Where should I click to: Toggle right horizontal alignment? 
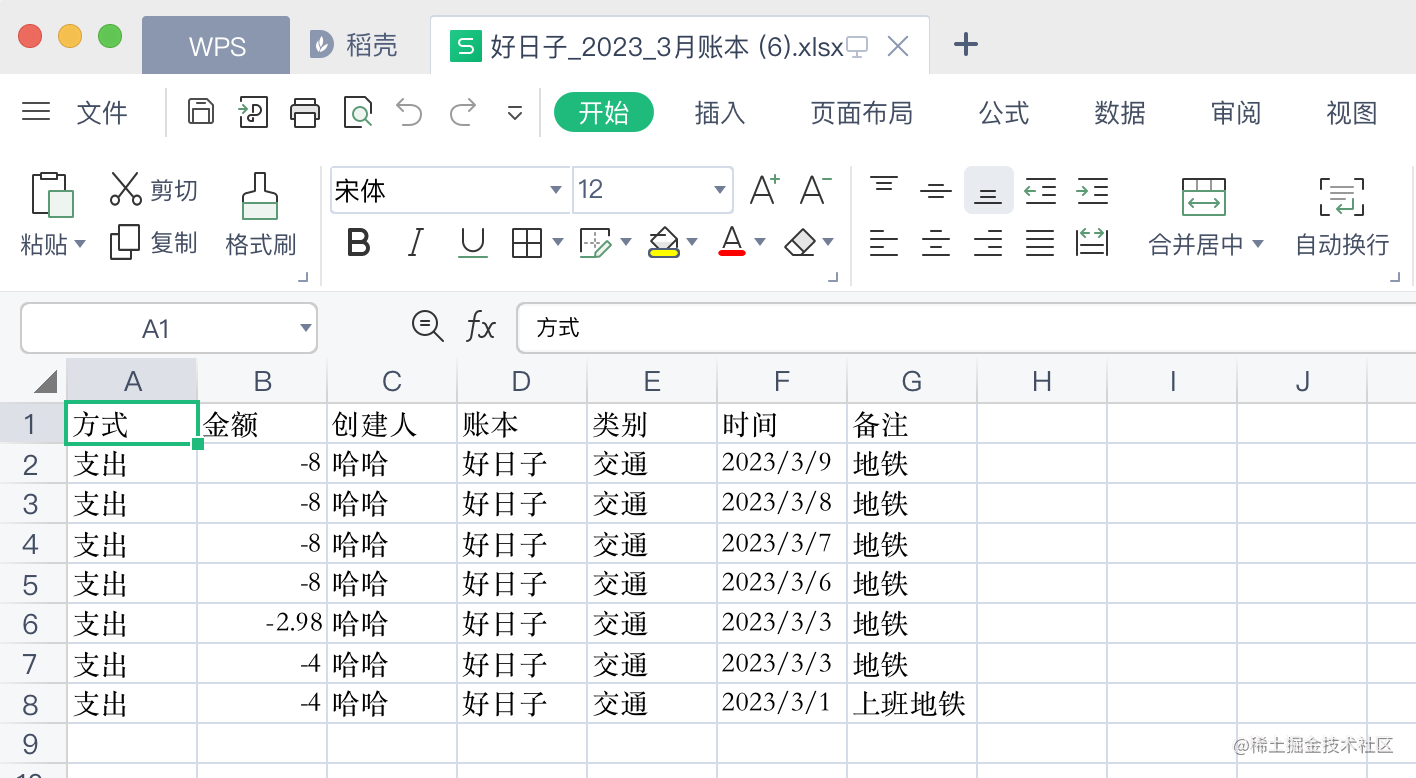click(988, 242)
